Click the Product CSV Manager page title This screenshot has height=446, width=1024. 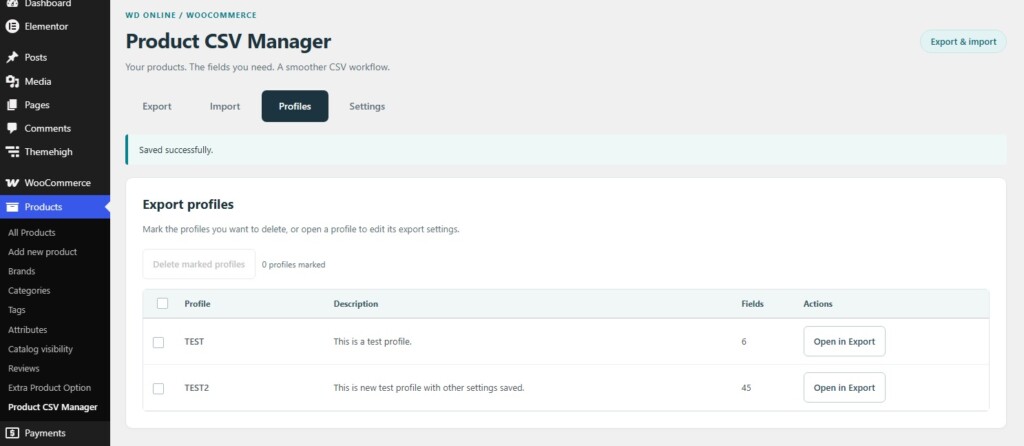228,41
